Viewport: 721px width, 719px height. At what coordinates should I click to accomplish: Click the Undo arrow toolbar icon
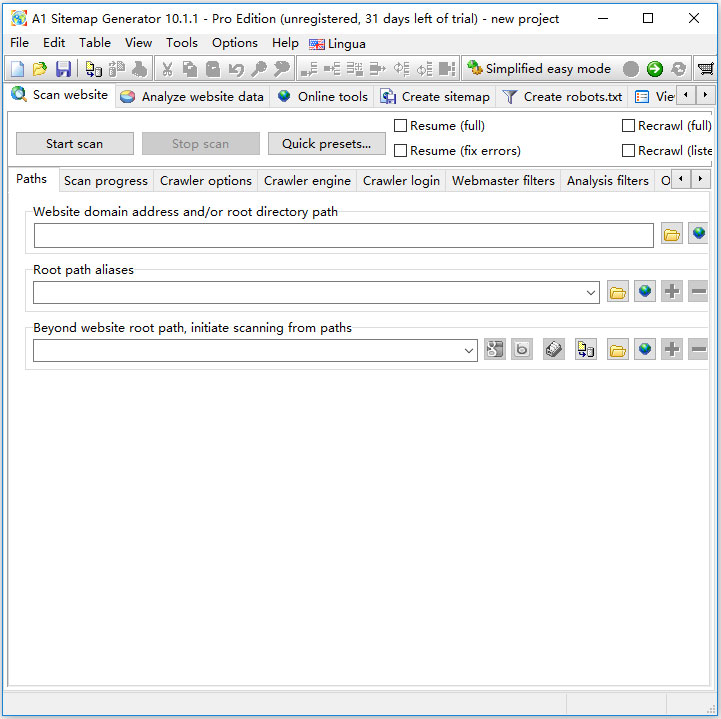click(x=236, y=69)
